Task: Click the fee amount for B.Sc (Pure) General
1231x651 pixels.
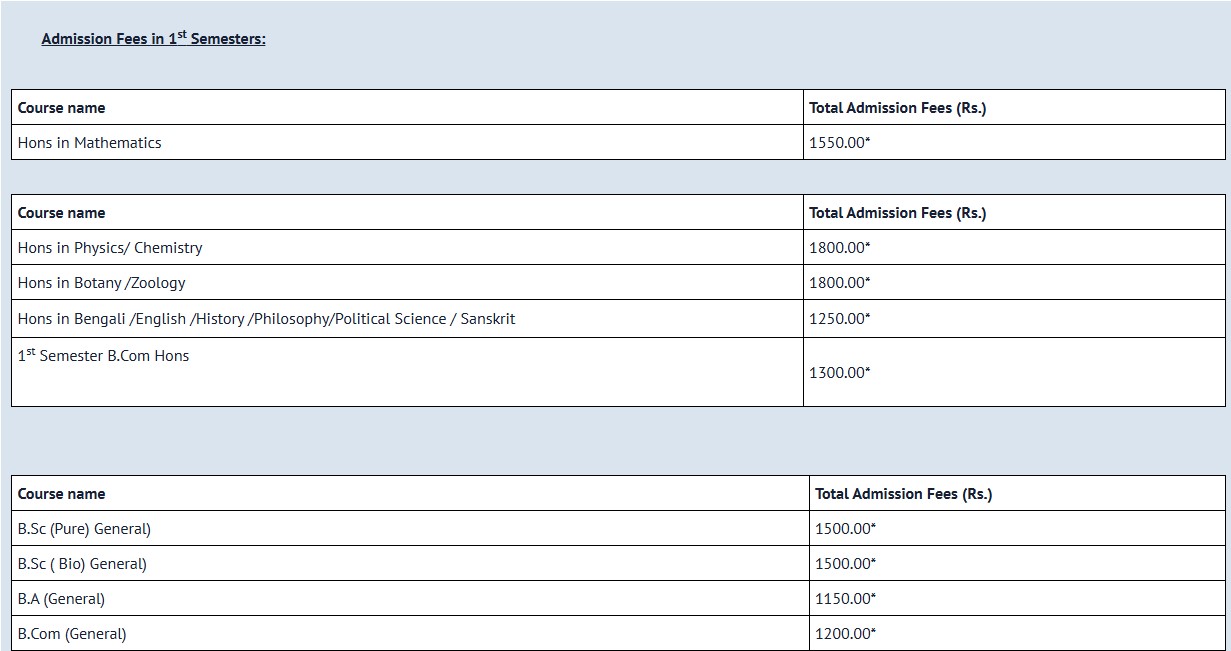Action: pyautogui.click(x=845, y=529)
